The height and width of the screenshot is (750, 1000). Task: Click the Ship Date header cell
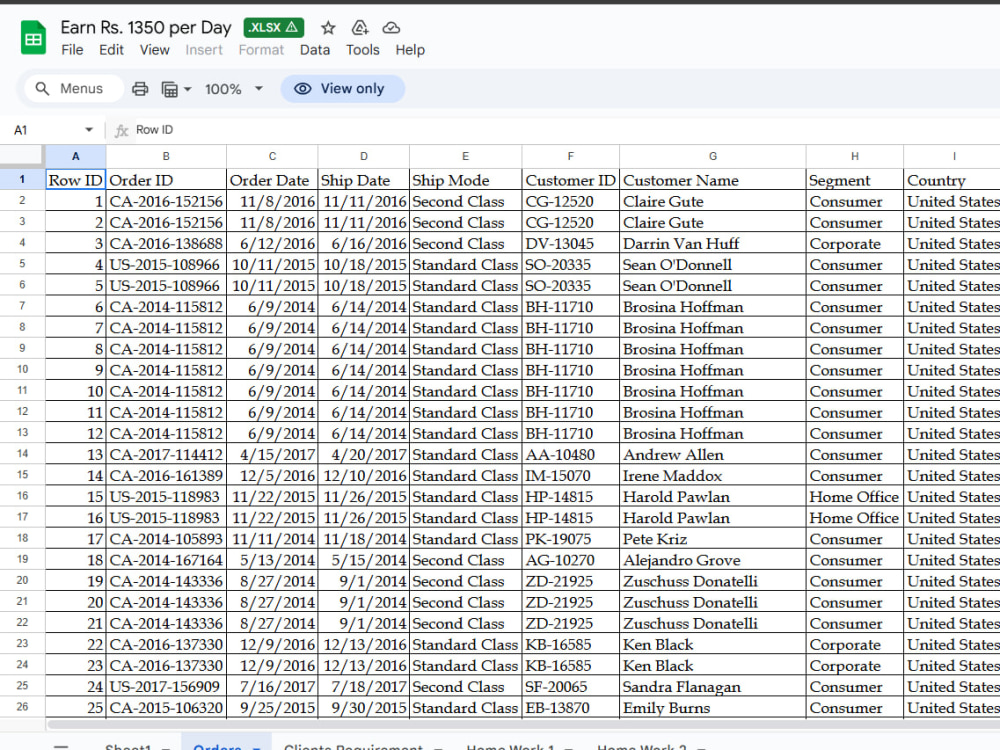tap(364, 180)
